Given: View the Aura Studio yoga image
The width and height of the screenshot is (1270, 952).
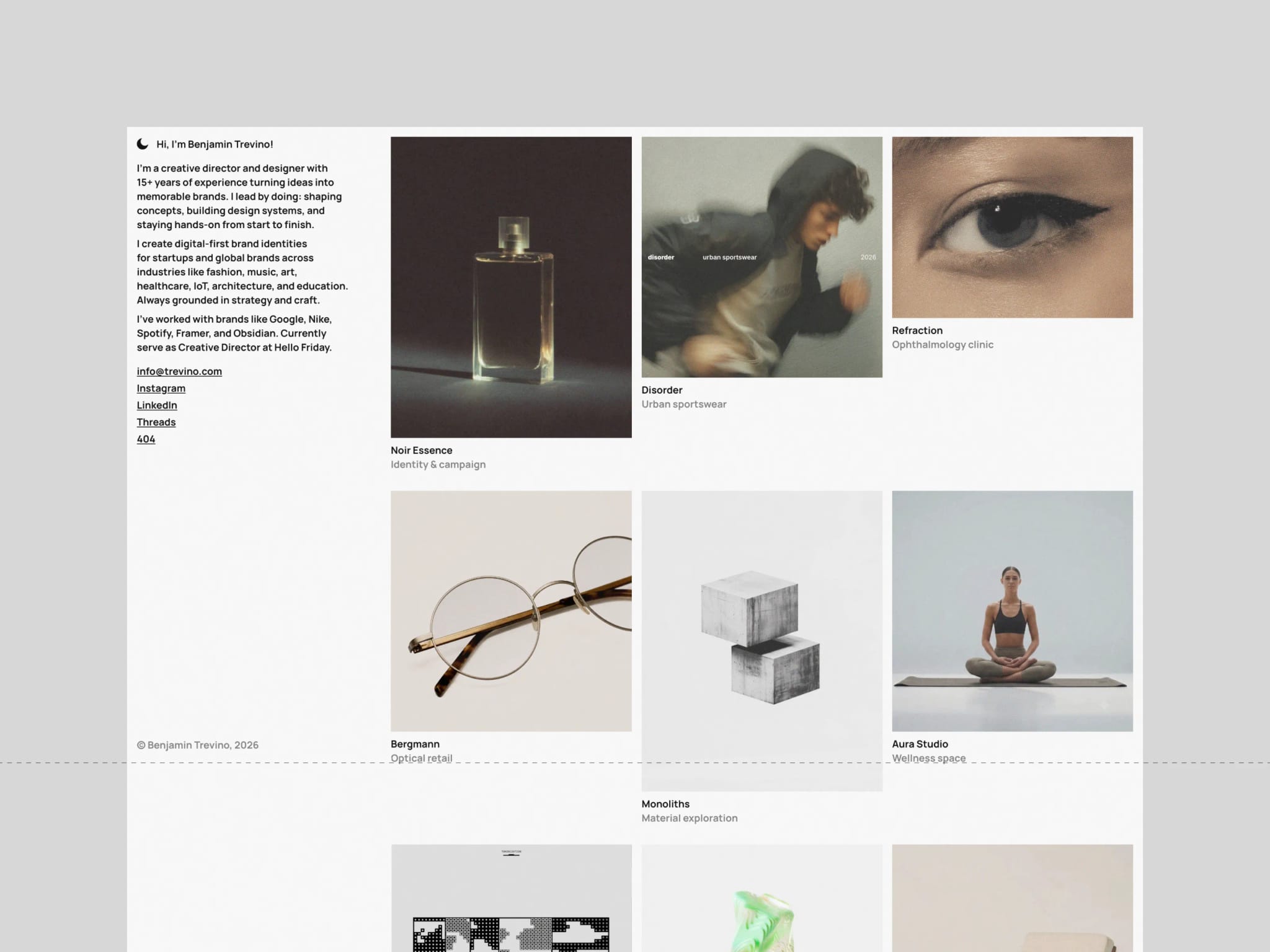Looking at the screenshot, I should tap(1012, 611).
